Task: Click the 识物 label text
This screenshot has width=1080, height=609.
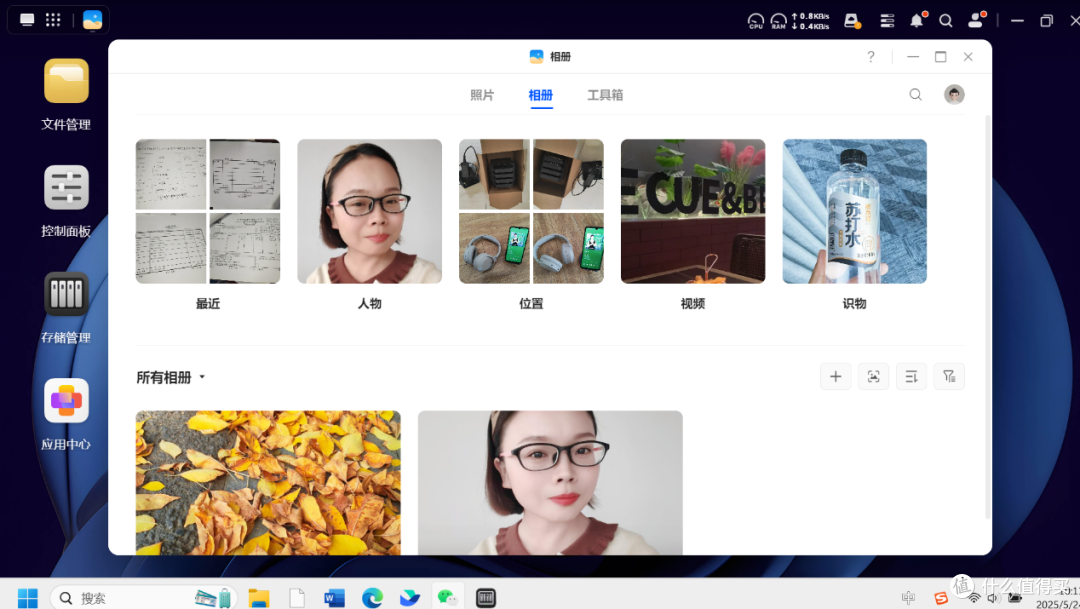Action: tap(855, 304)
